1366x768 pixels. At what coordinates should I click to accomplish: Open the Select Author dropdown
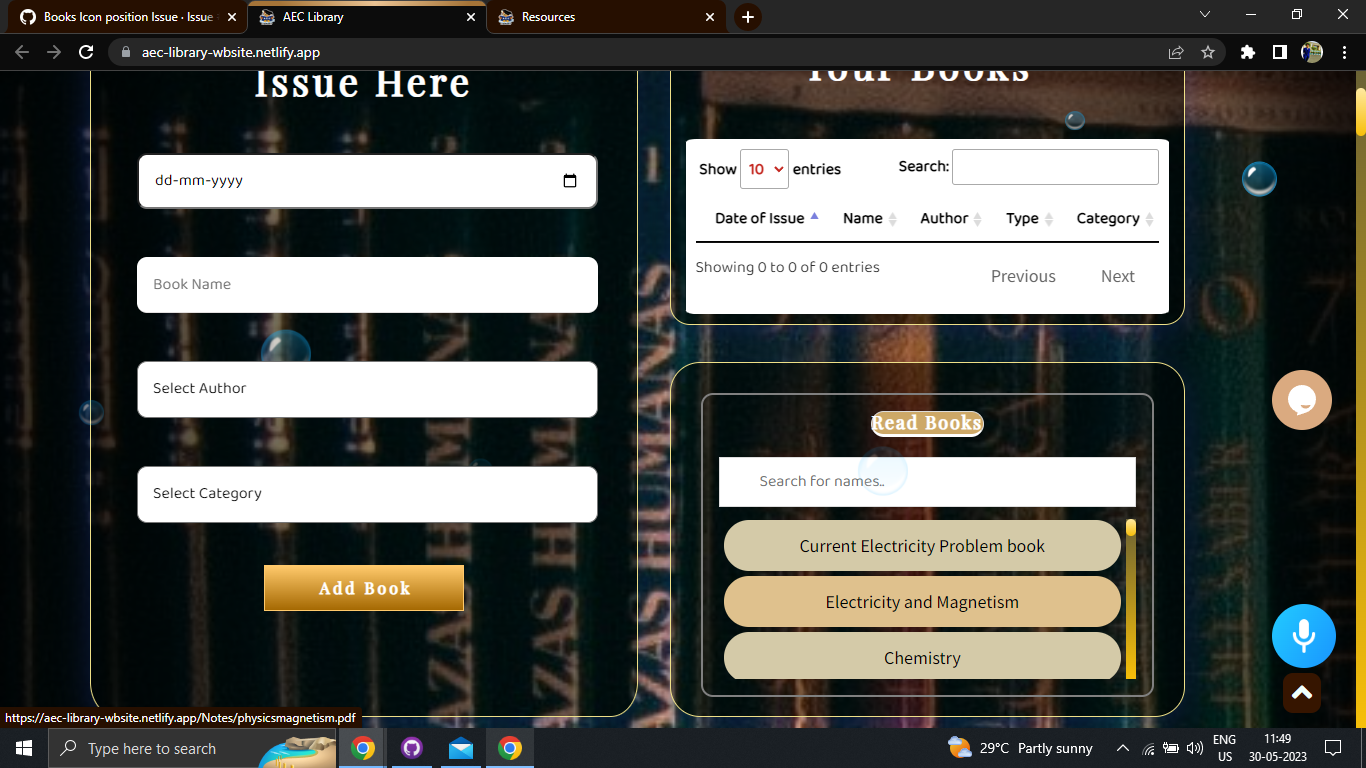pyautogui.click(x=367, y=389)
